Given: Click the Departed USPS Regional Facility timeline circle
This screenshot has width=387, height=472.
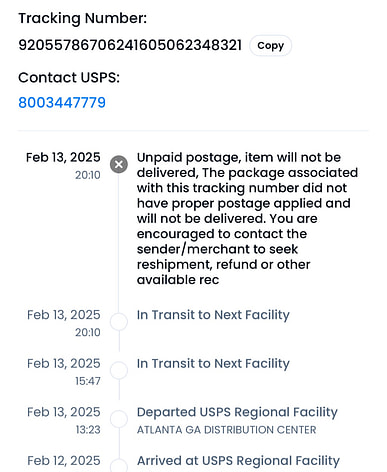Looking at the screenshot, I should (119, 419).
